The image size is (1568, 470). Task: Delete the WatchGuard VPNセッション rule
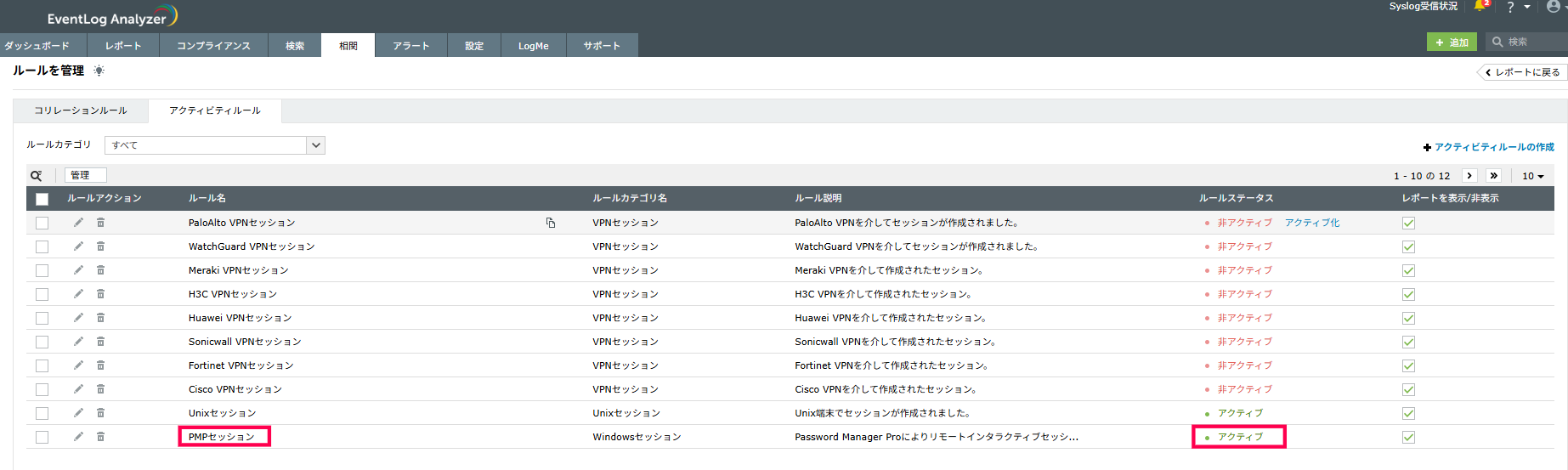[x=100, y=246]
